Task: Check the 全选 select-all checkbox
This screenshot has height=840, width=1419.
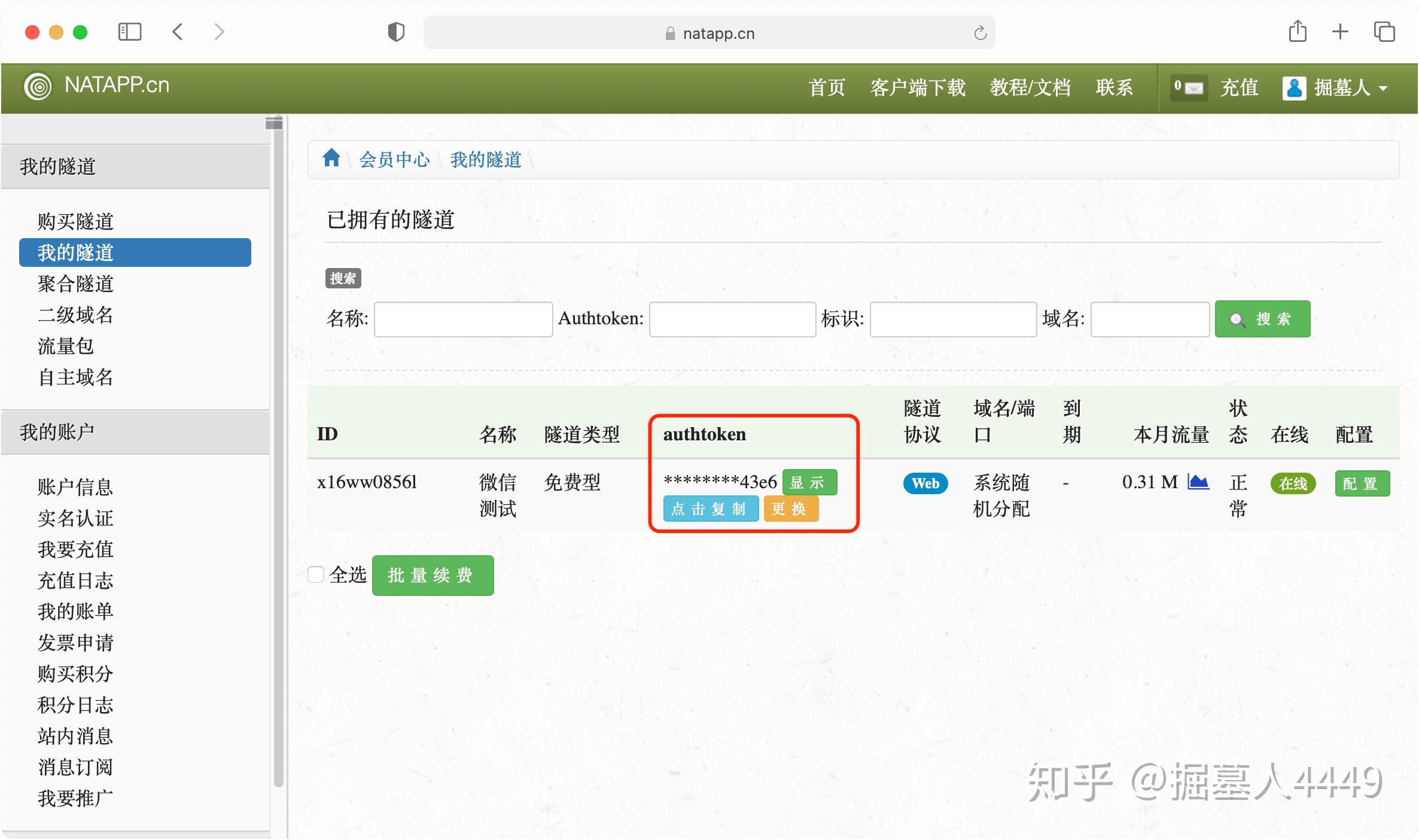Action: [316, 574]
